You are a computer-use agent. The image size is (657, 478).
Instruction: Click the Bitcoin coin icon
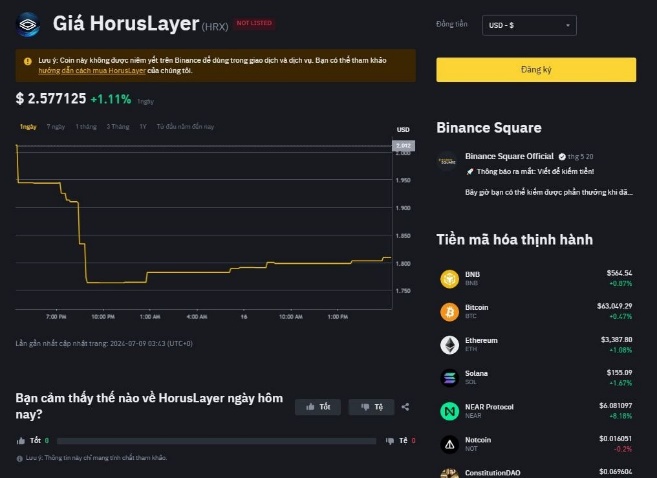[x=448, y=311]
